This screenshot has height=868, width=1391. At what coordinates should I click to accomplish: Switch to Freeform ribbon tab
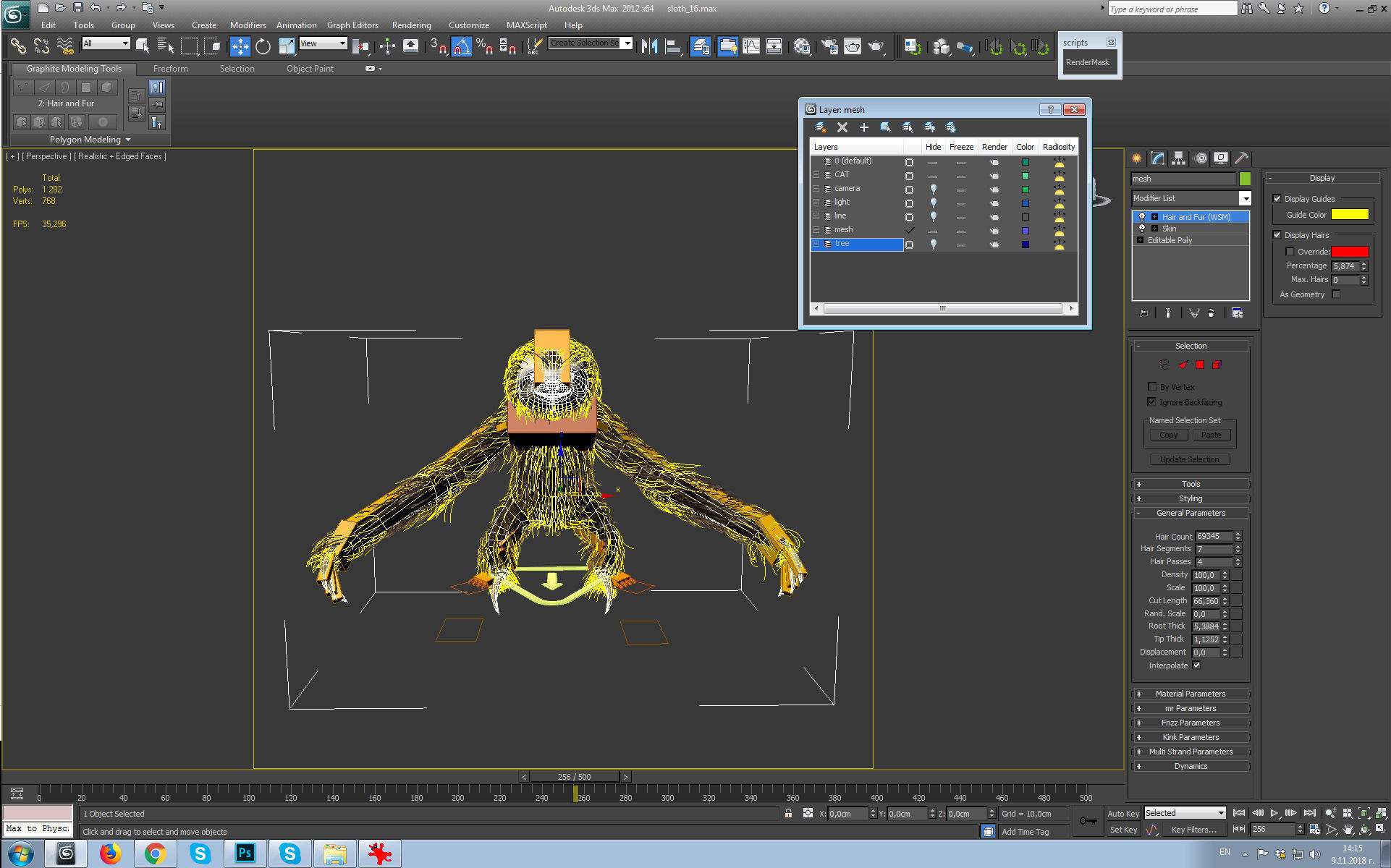171,69
